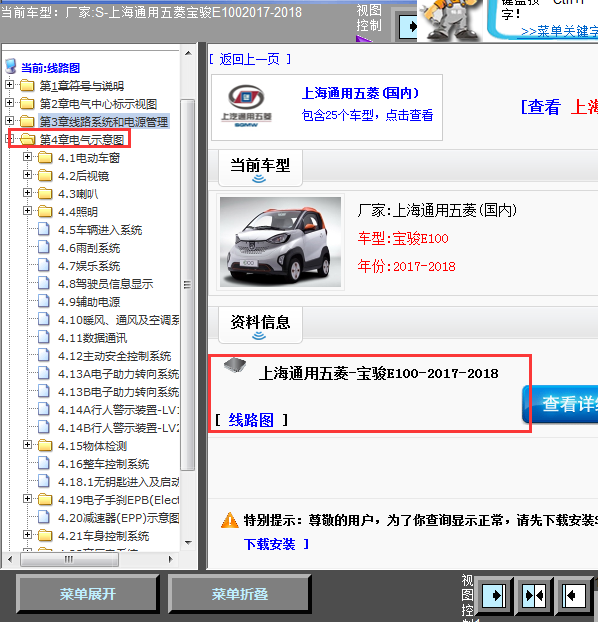Open 4.13B电子助力转向系统 diagram
The height and width of the screenshot is (622, 598).
[118, 392]
